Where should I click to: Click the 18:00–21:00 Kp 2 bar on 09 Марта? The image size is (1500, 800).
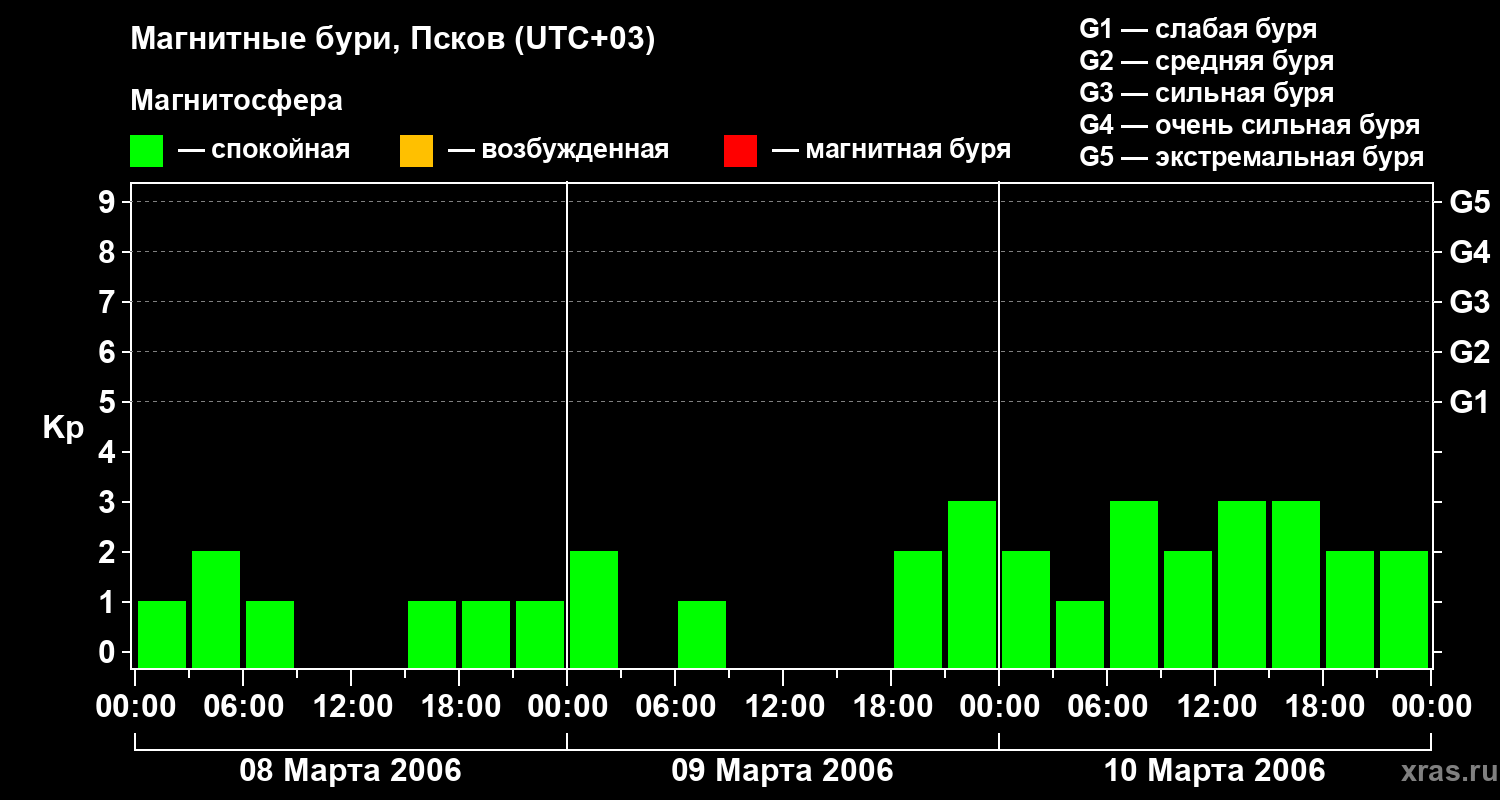(918, 609)
